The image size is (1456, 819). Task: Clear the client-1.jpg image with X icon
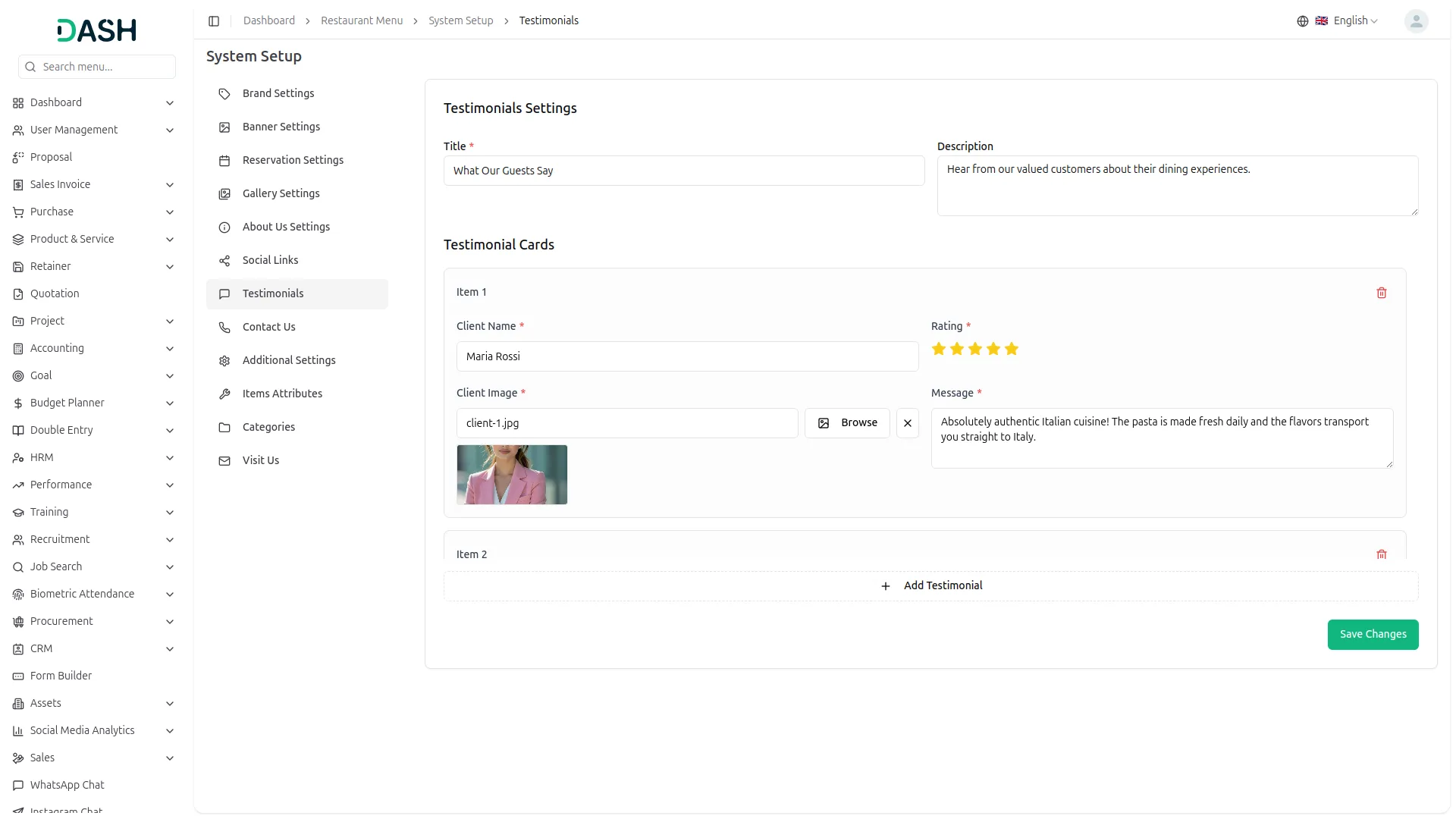(907, 423)
